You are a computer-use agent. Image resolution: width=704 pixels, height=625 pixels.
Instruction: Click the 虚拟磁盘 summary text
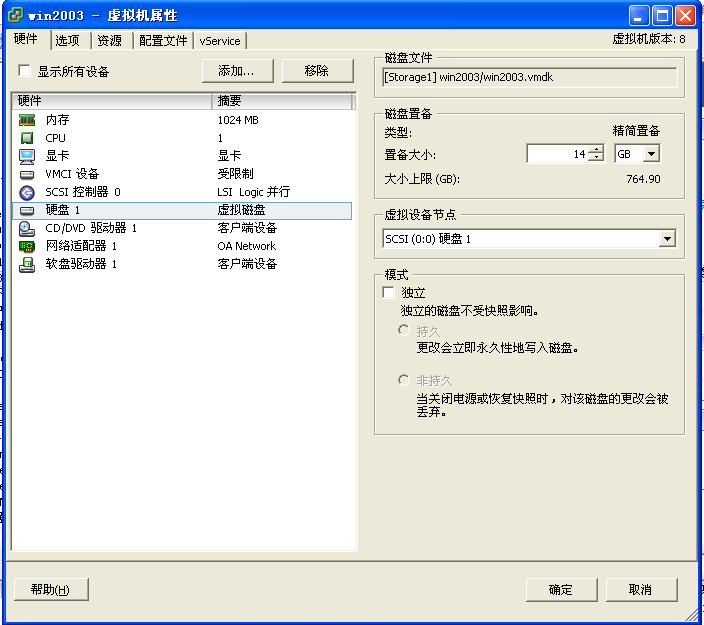[x=242, y=210]
